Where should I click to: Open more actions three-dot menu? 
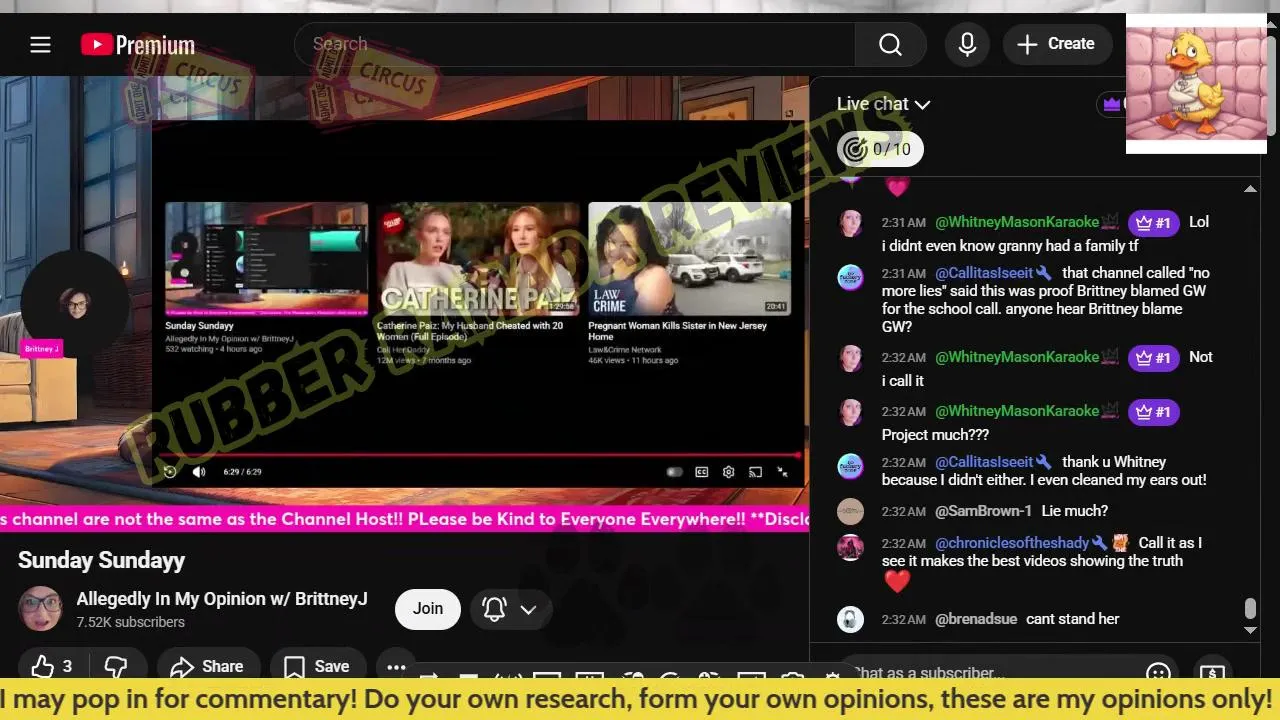[x=396, y=667]
